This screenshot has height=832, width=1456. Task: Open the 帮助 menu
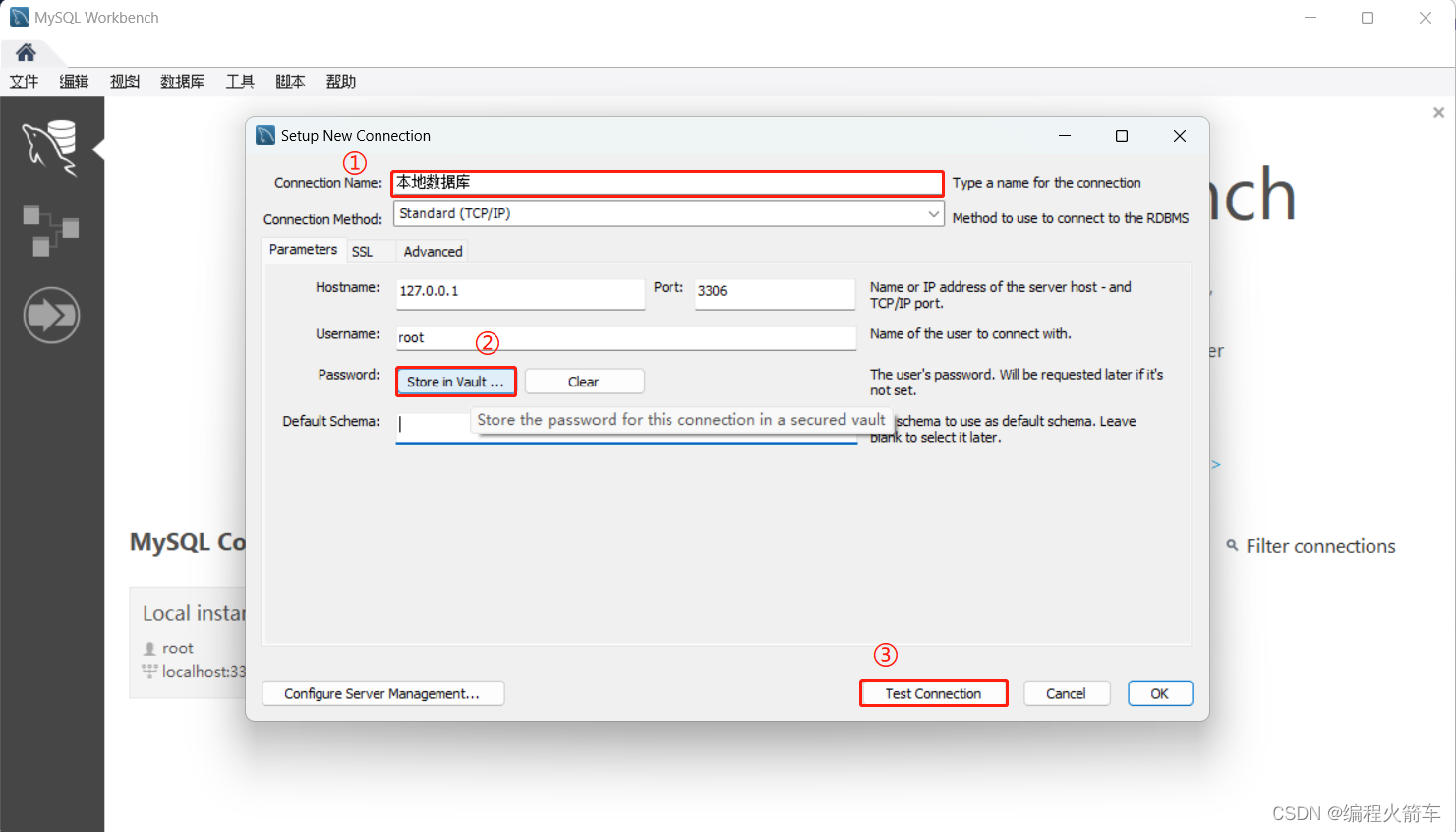pos(340,81)
